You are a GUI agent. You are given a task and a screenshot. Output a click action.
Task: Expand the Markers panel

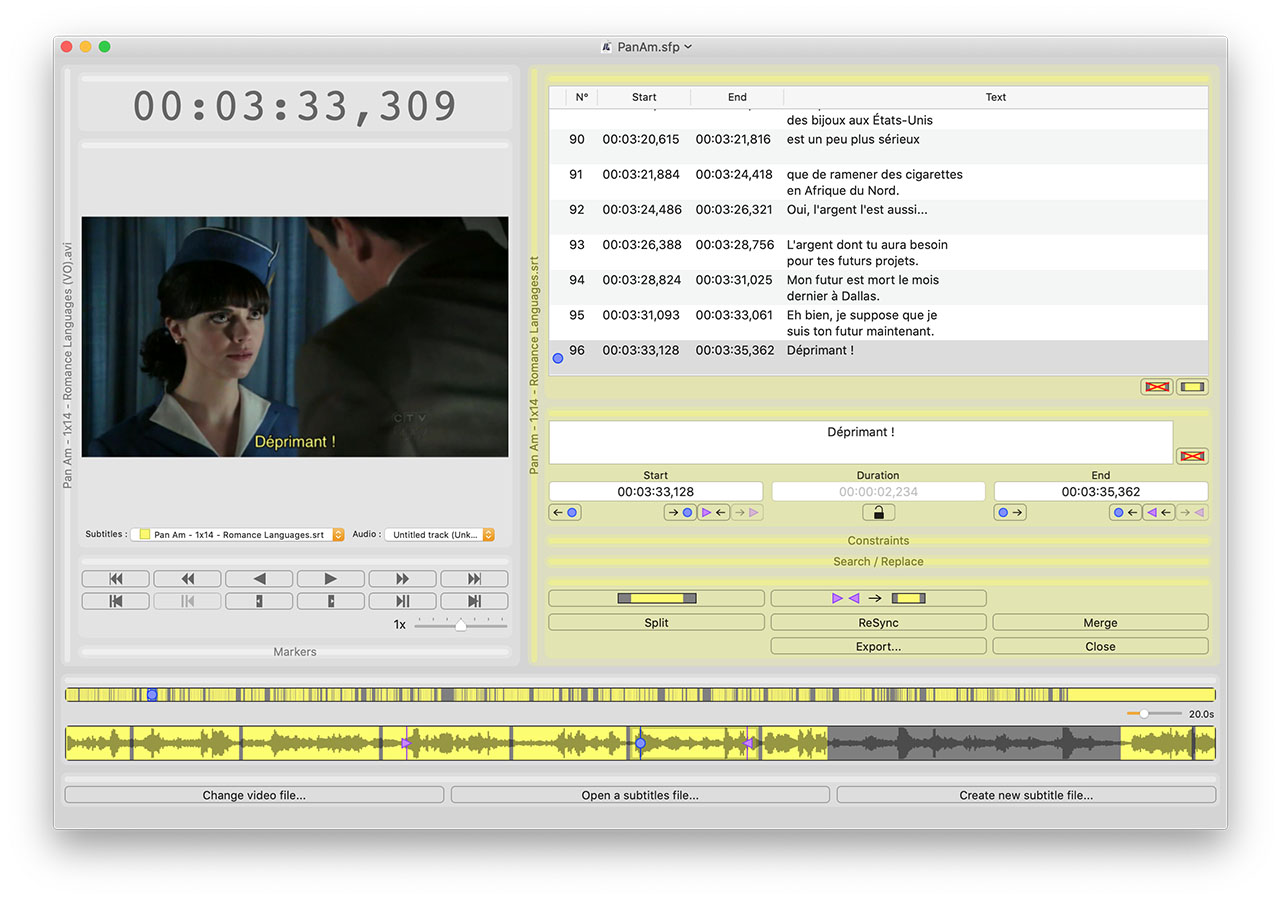click(x=294, y=652)
